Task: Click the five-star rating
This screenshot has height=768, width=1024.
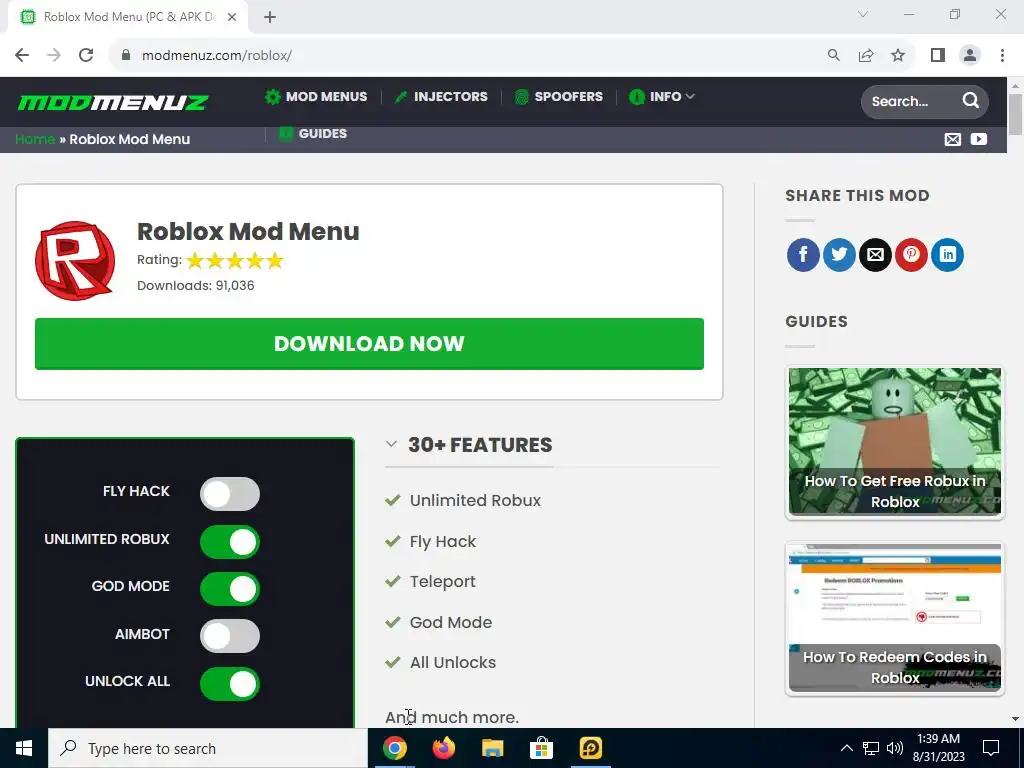Action: tap(235, 261)
